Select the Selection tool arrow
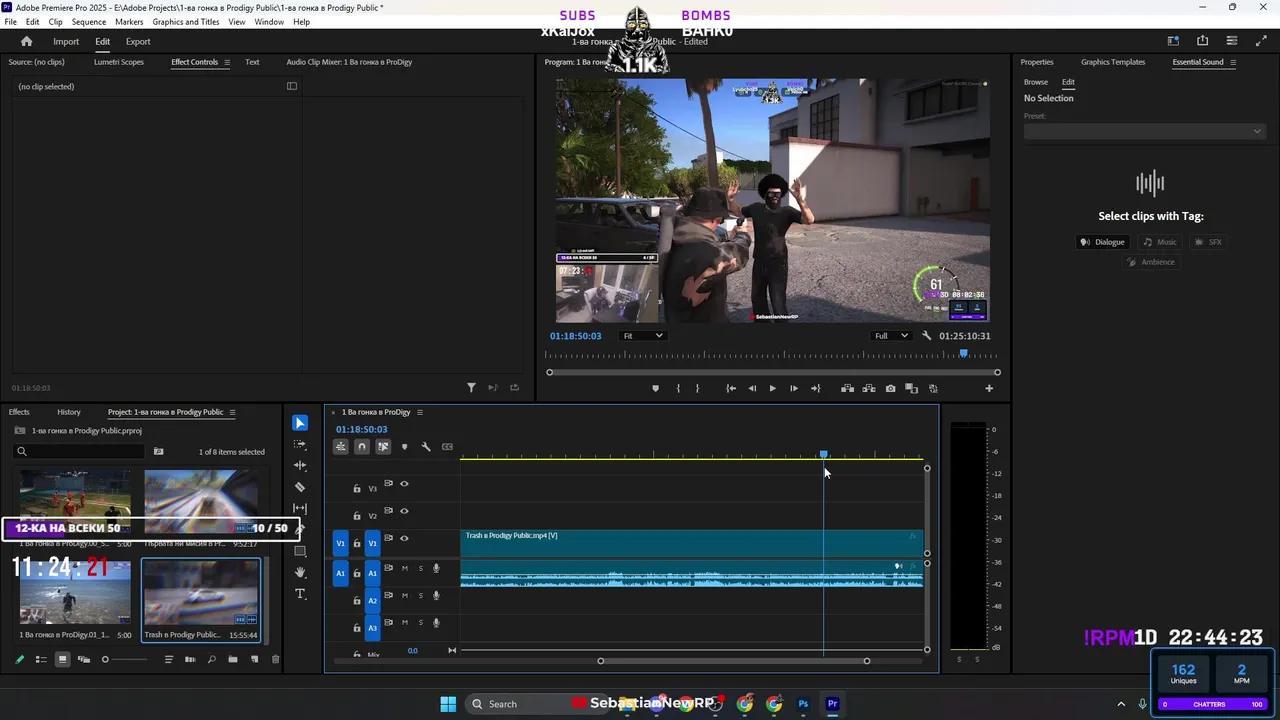1280x720 pixels. point(300,423)
